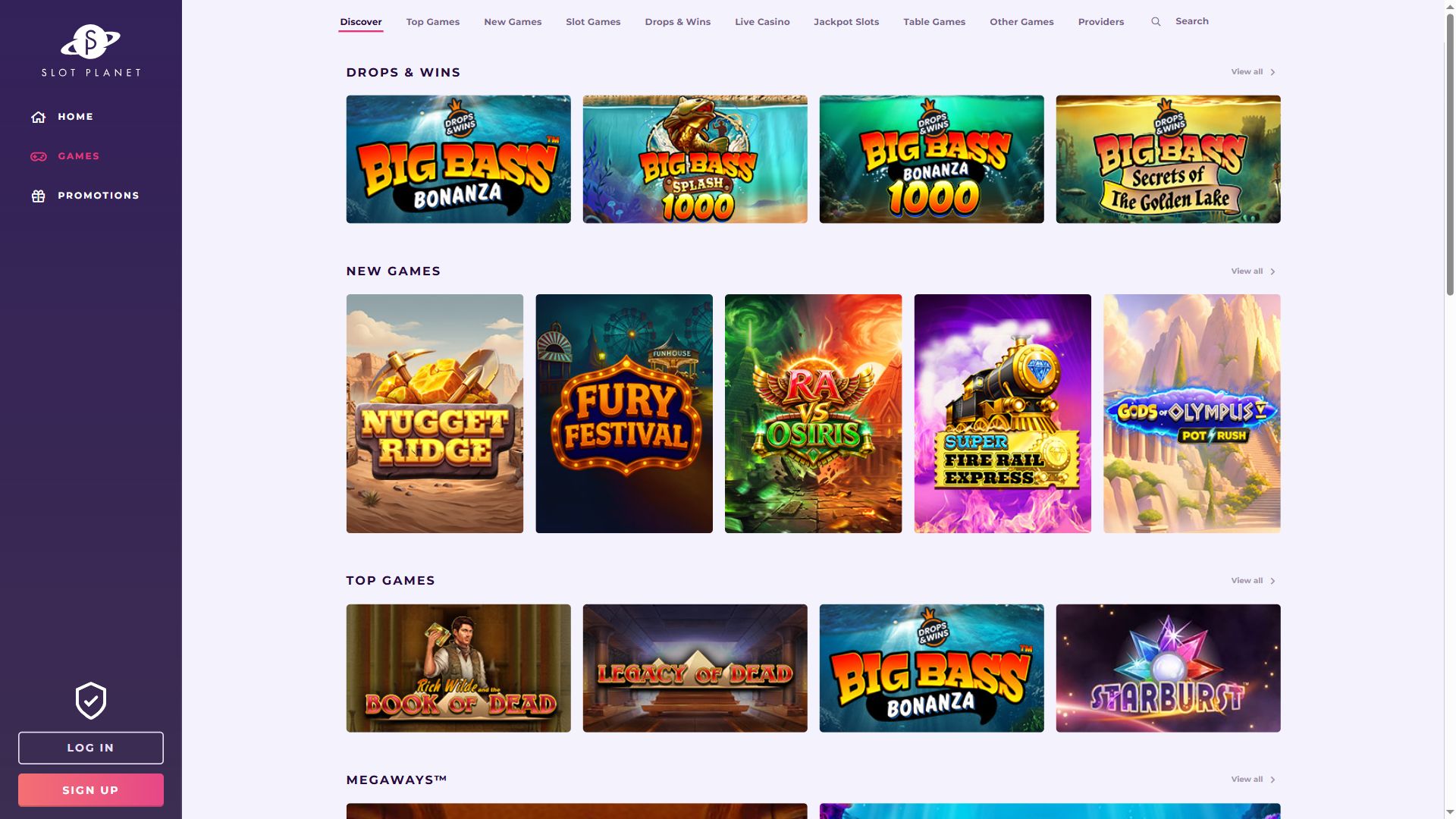The height and width of the screenshot is (819, 1456).
Task: Expand Megaways View all arrow
Action: click(1272, 780)
